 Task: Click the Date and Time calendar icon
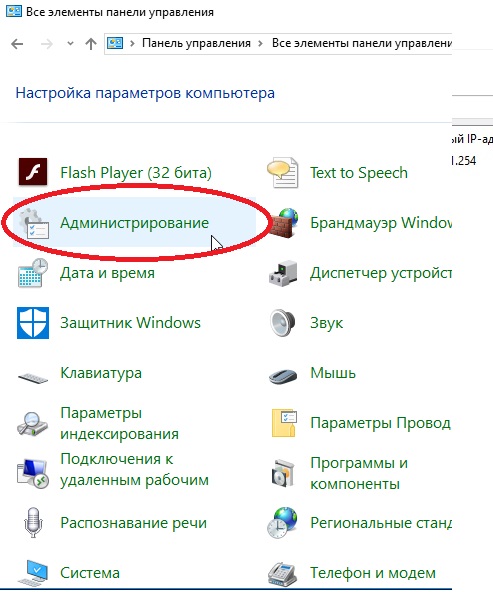33,273
